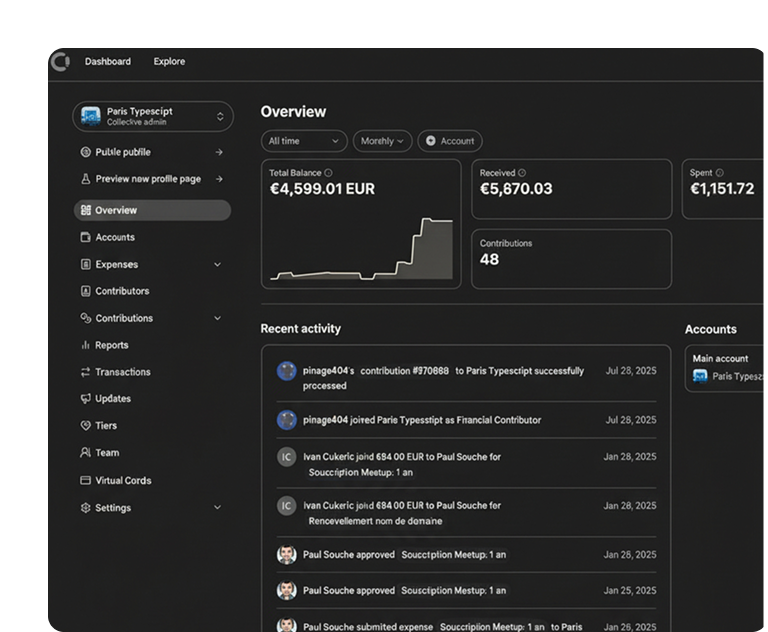
Task: Select Overview in the sidebar
Action: (x=152, y=210)
